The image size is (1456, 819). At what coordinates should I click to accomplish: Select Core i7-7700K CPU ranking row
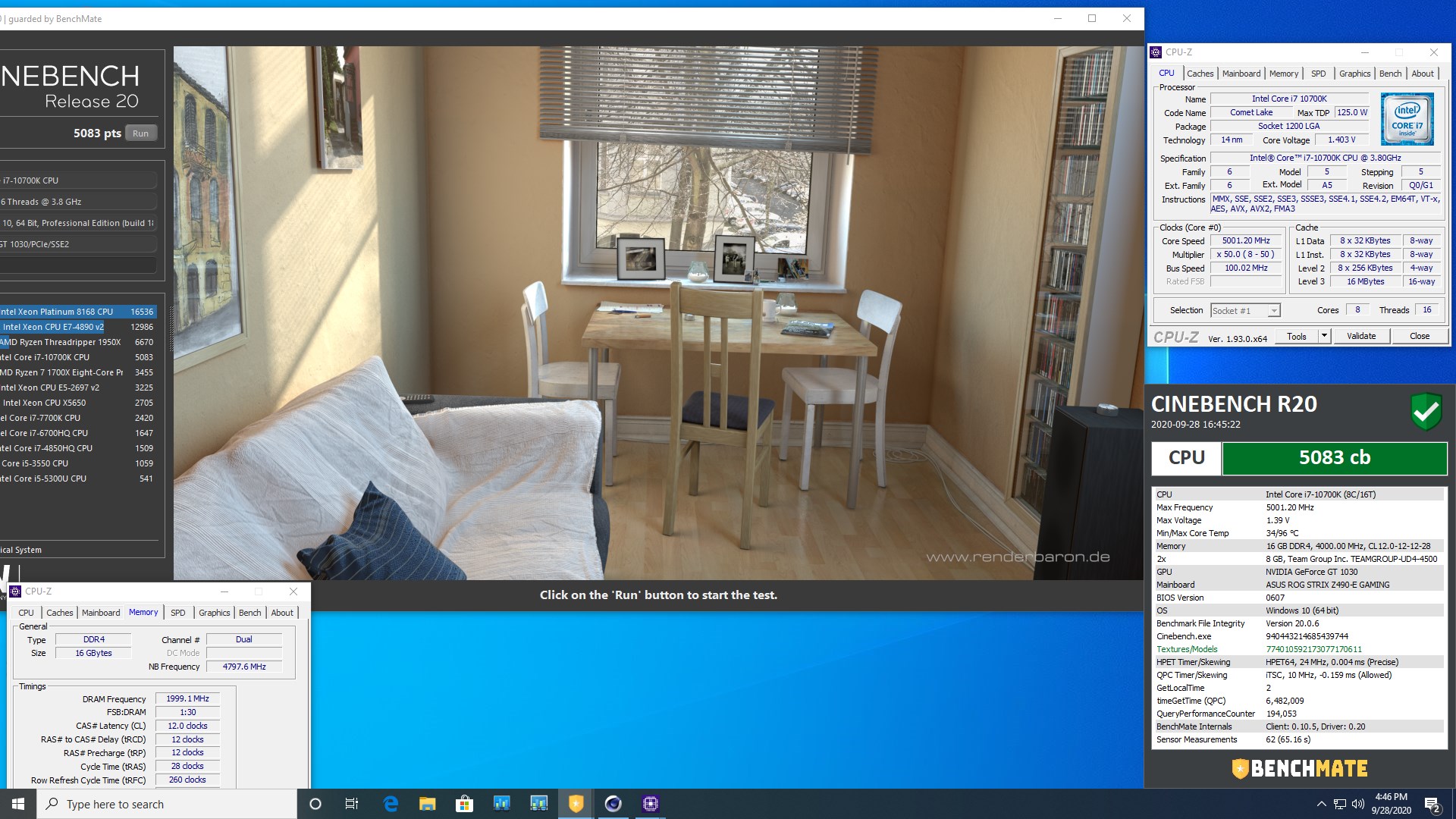click(x=78, y=418)
